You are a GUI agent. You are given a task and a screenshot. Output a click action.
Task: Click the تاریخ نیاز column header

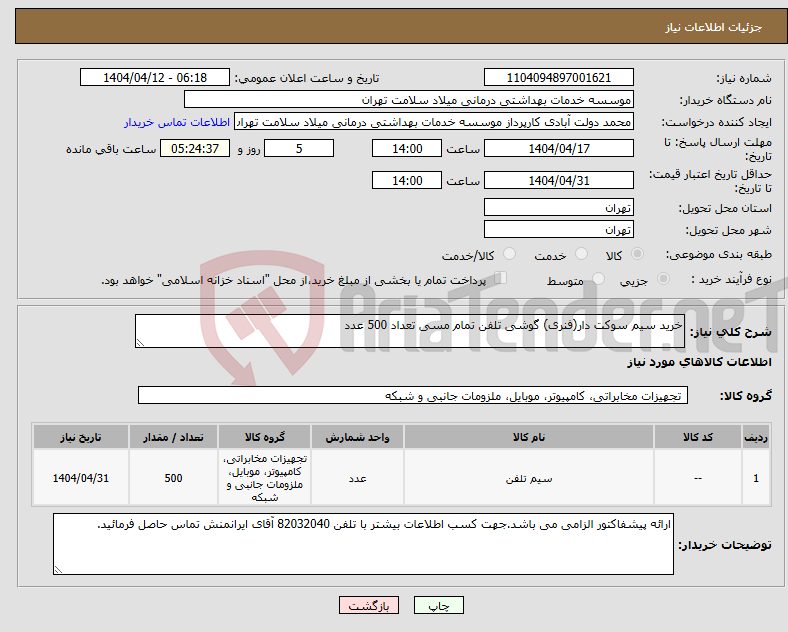coord(81,437)
